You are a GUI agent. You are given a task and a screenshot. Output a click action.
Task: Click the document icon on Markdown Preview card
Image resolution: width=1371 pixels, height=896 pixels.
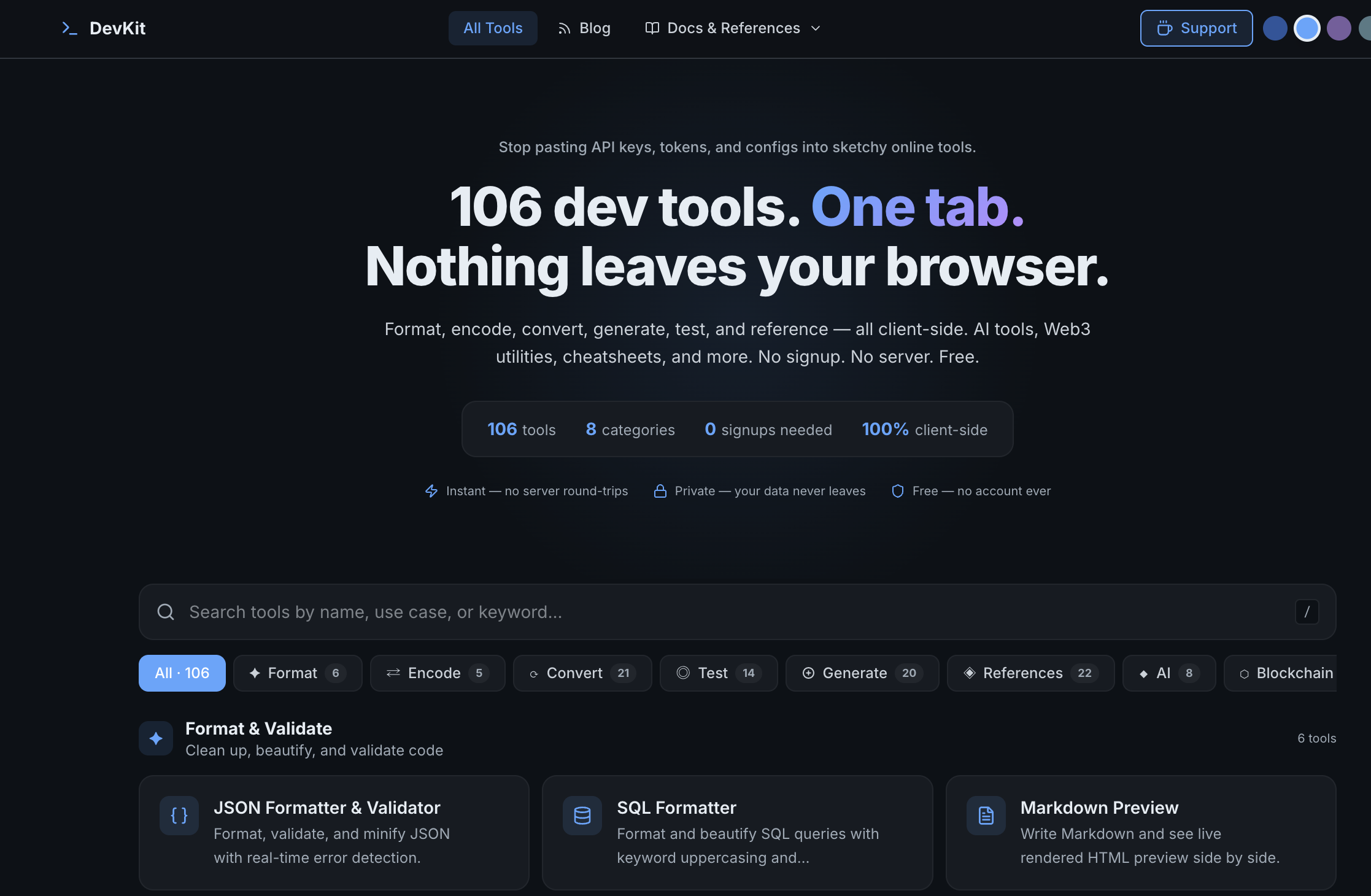(x=985, y=815)
